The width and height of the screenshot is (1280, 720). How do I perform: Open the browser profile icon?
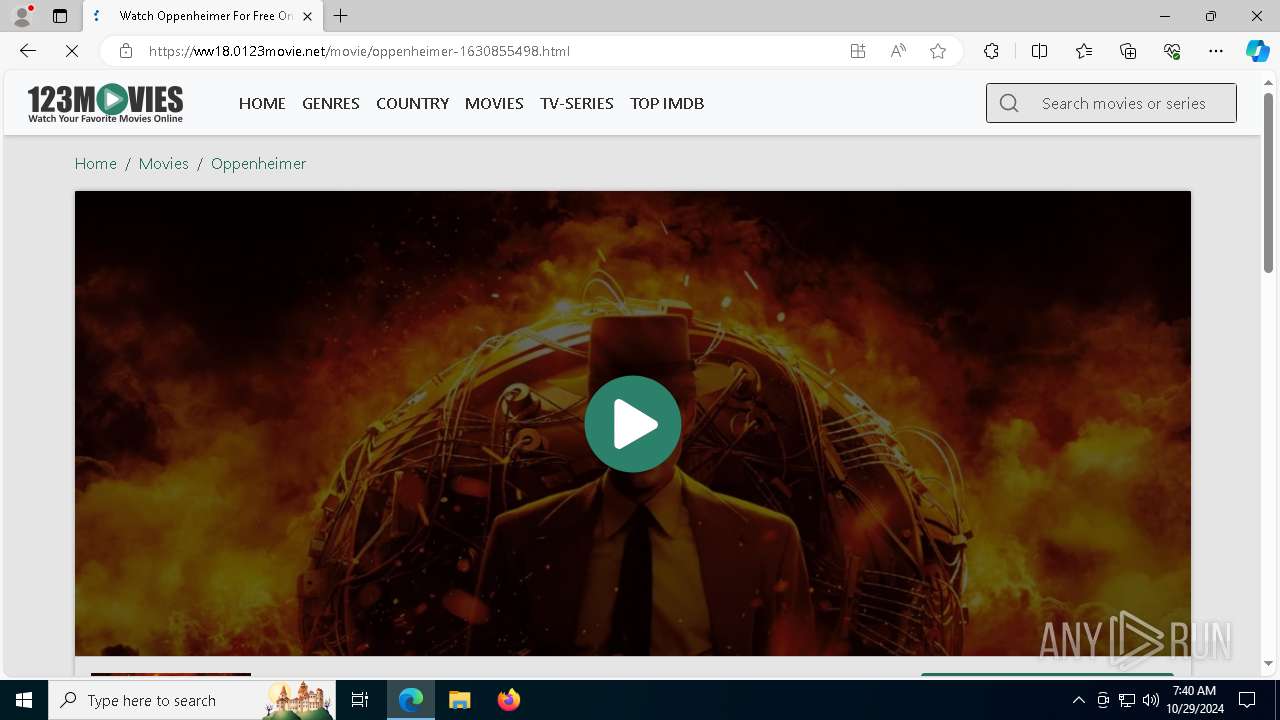click(x=22, y=16)
